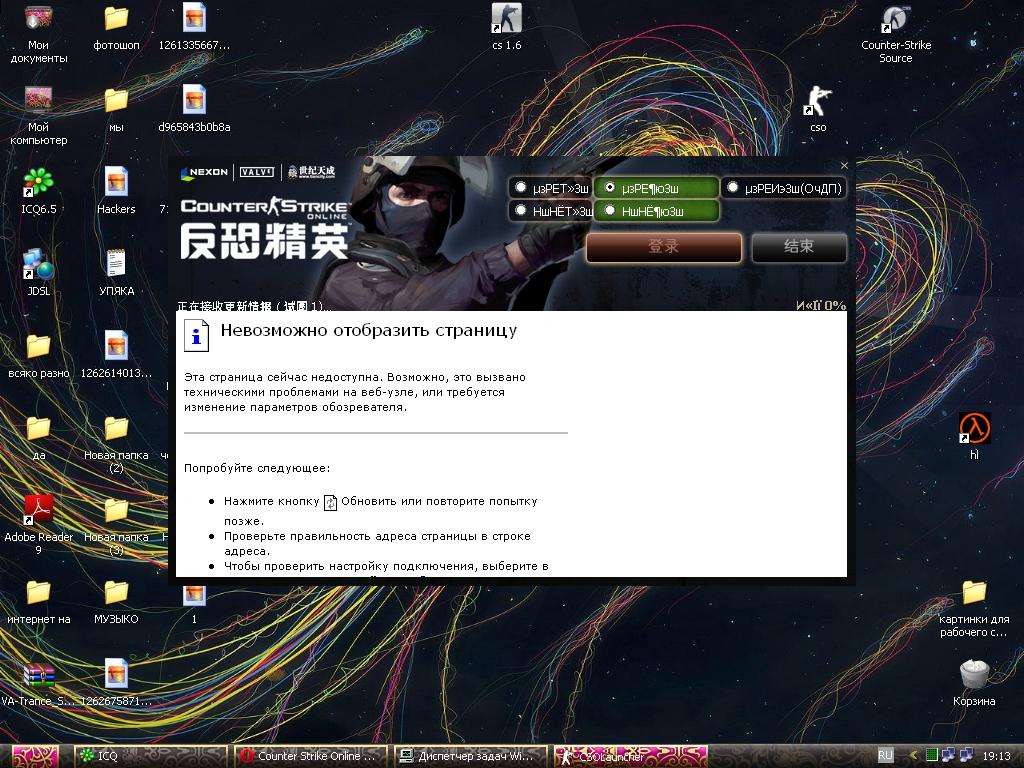The image size is (1024, 768).
Task: Open the фотошоп folder on the desktop
Action: [x=116, y=18]
